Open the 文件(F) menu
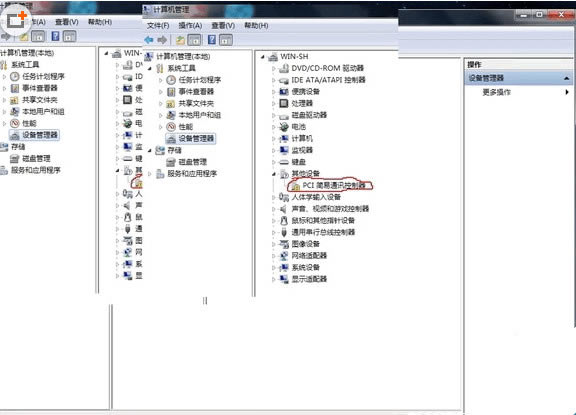Viewport: 576px width, 415px height. 158,25
